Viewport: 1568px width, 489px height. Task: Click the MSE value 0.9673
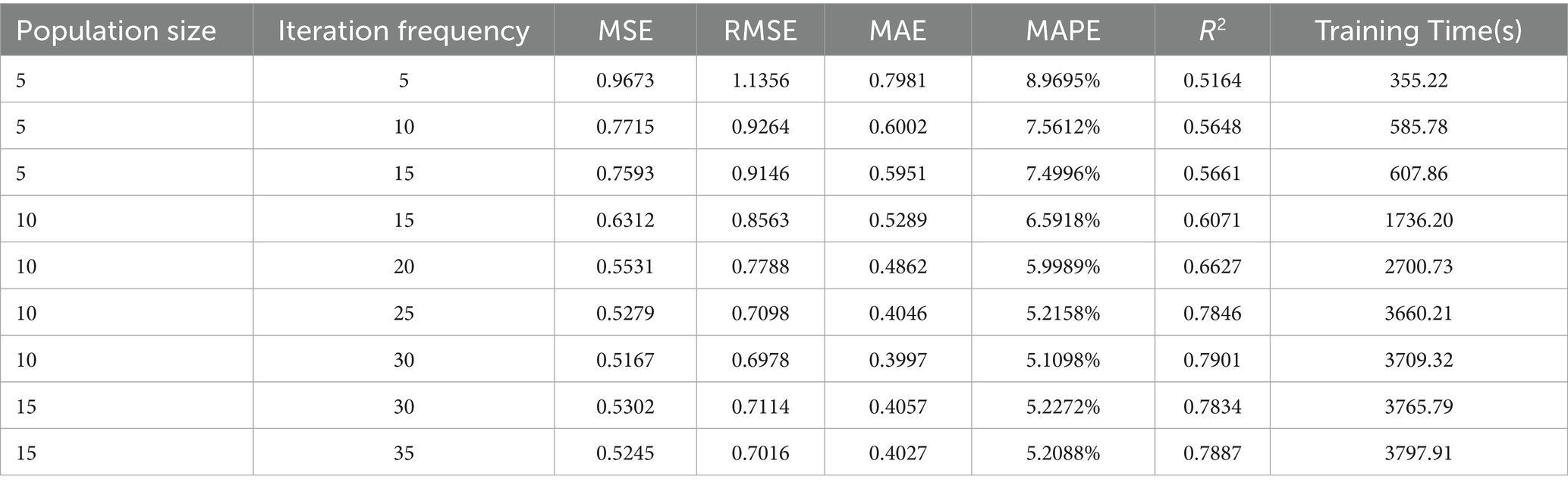(x=625, y=80)
